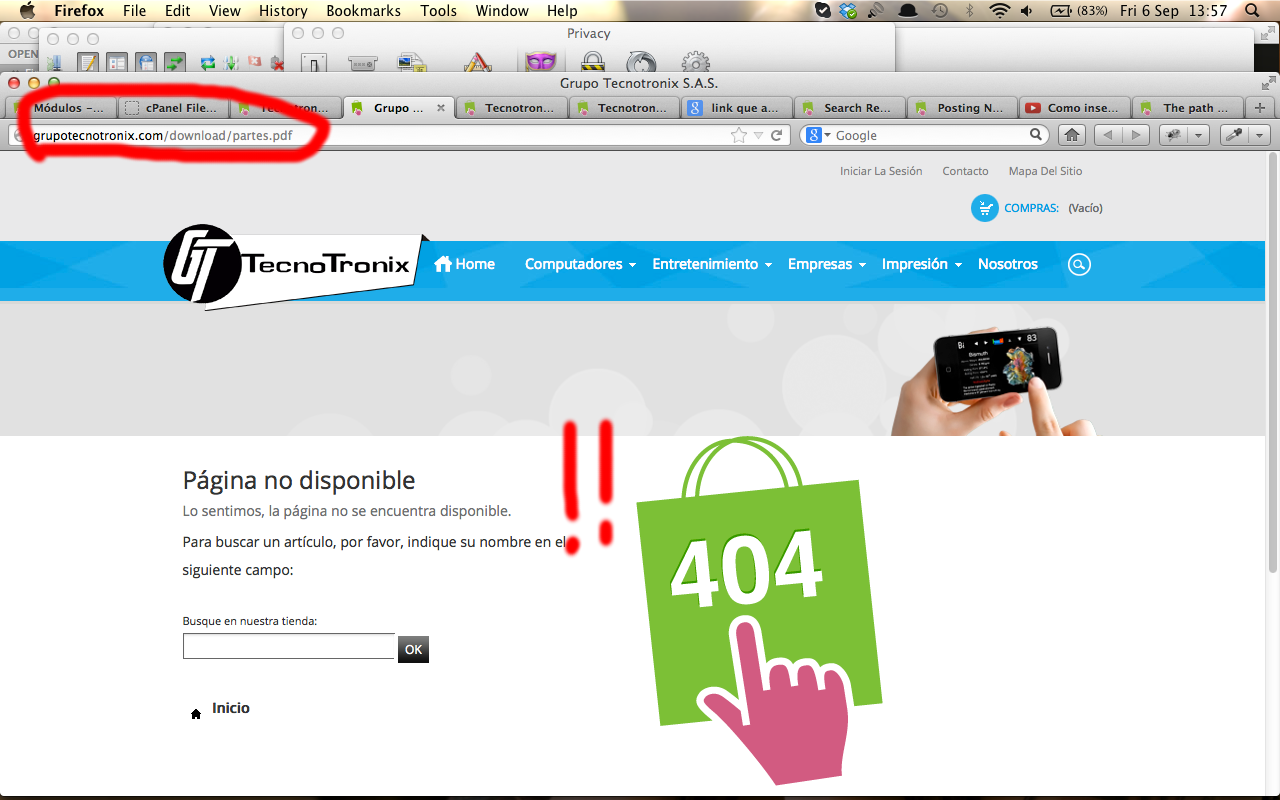Open the dropdown arrow beside the Firebug icon
Screen dimensions: 1280x800
point(1199,135)
